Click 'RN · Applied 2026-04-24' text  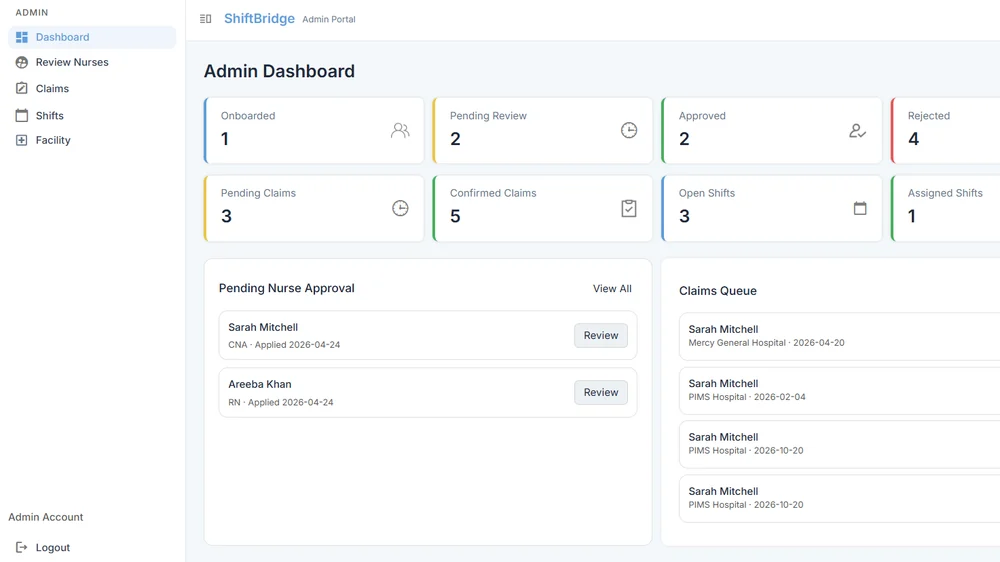(281, 402)
